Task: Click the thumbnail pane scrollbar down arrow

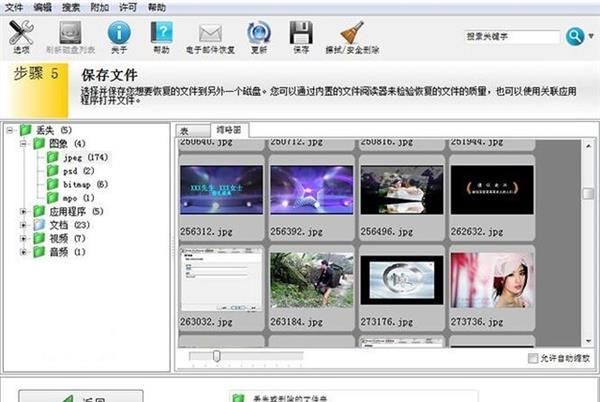Action: [589, 341]
